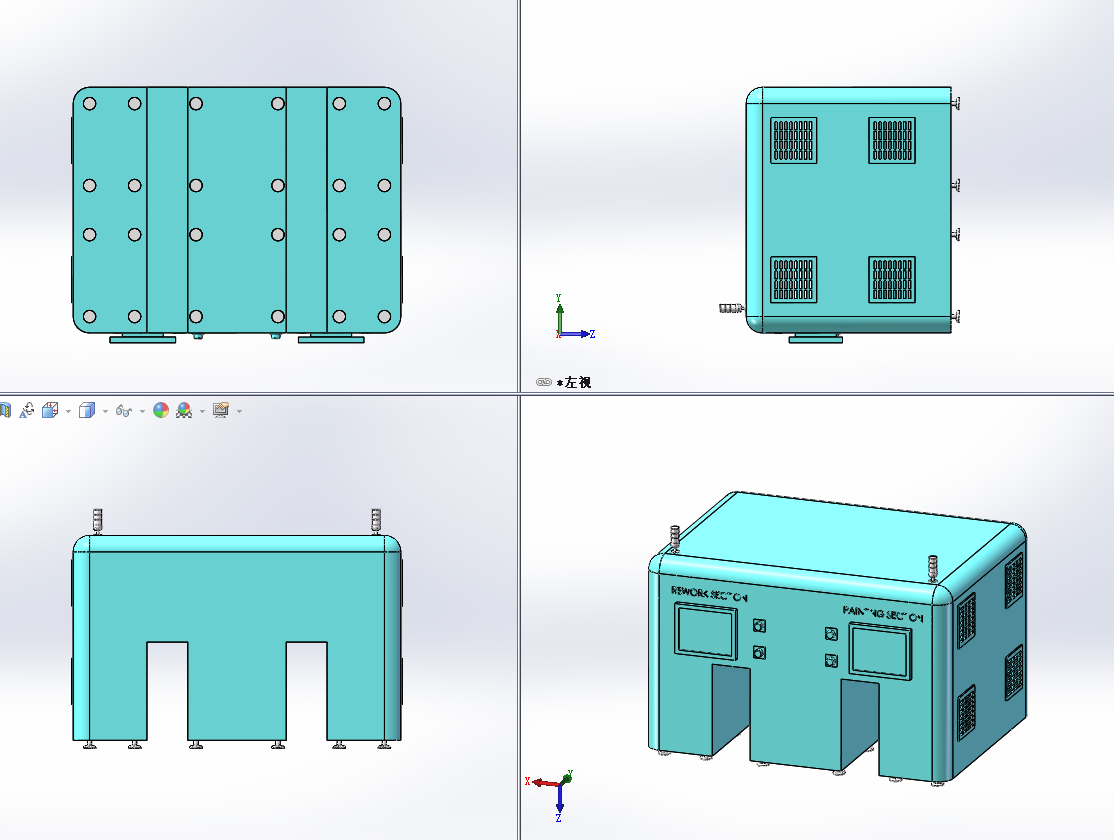Click the link views icon beside *左视
Image resolution: width=1114 pixels, height=840 pixels.
coord(544,382)
